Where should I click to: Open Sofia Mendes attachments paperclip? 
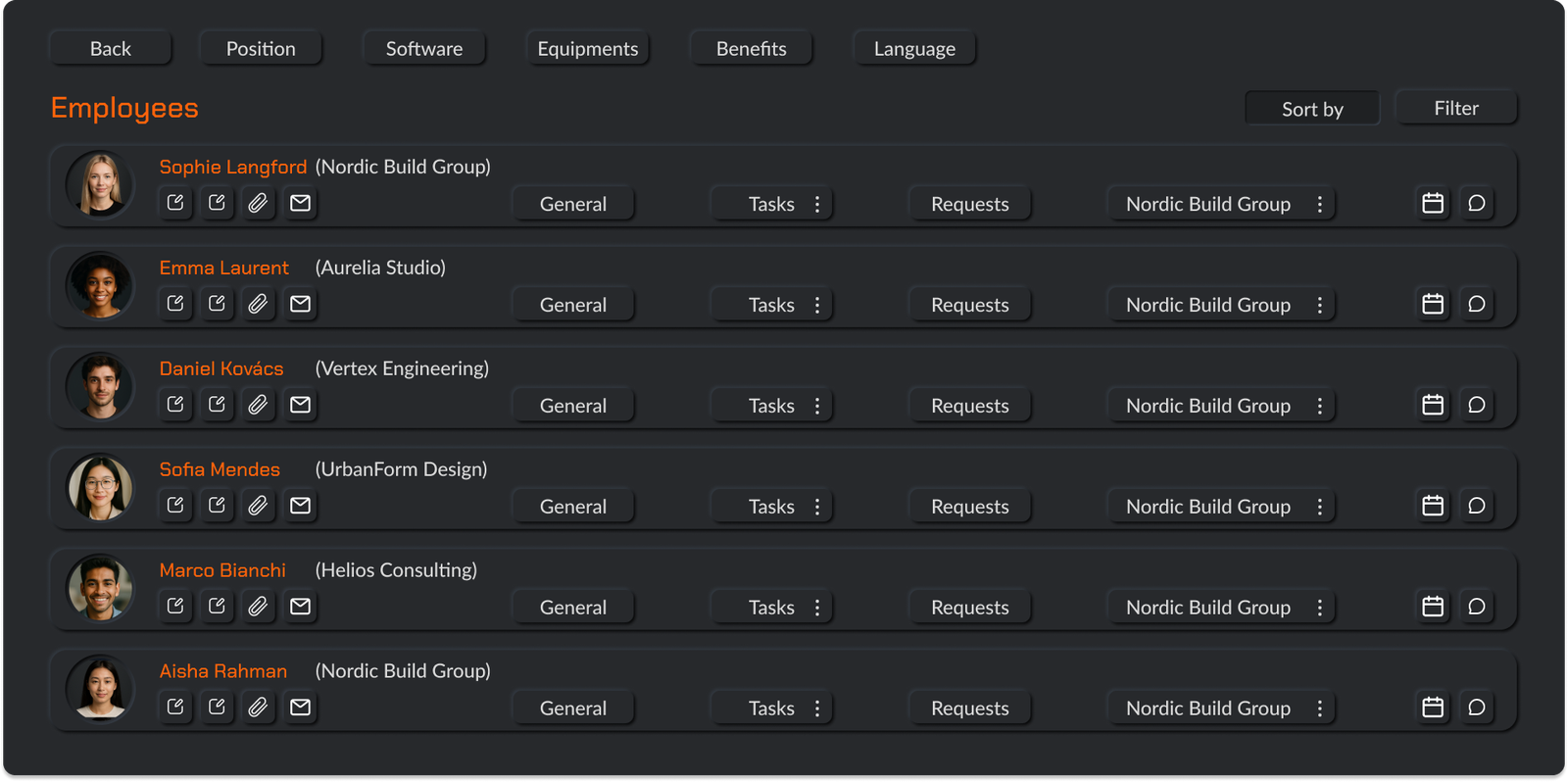(x=258, y=506)
